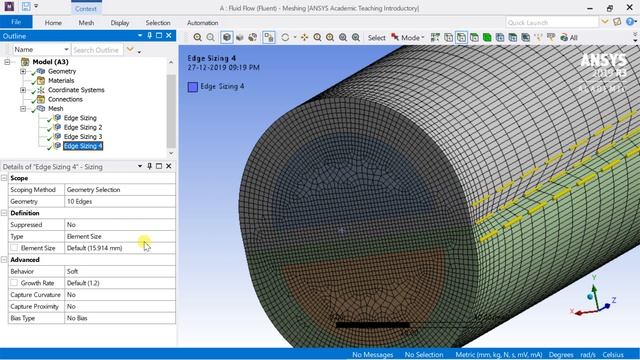Select the face selection filter icon

pyautogui.click(x=474, y=38)
